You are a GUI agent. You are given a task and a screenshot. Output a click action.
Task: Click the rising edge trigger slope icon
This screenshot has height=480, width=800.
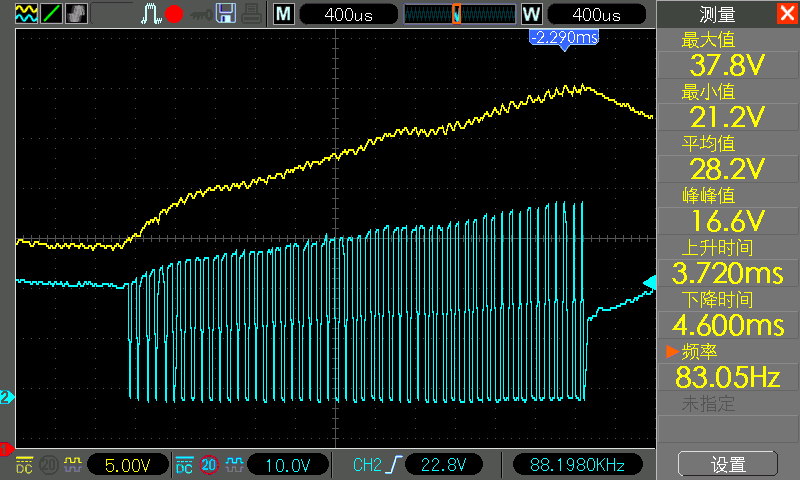tap(394, 465)
